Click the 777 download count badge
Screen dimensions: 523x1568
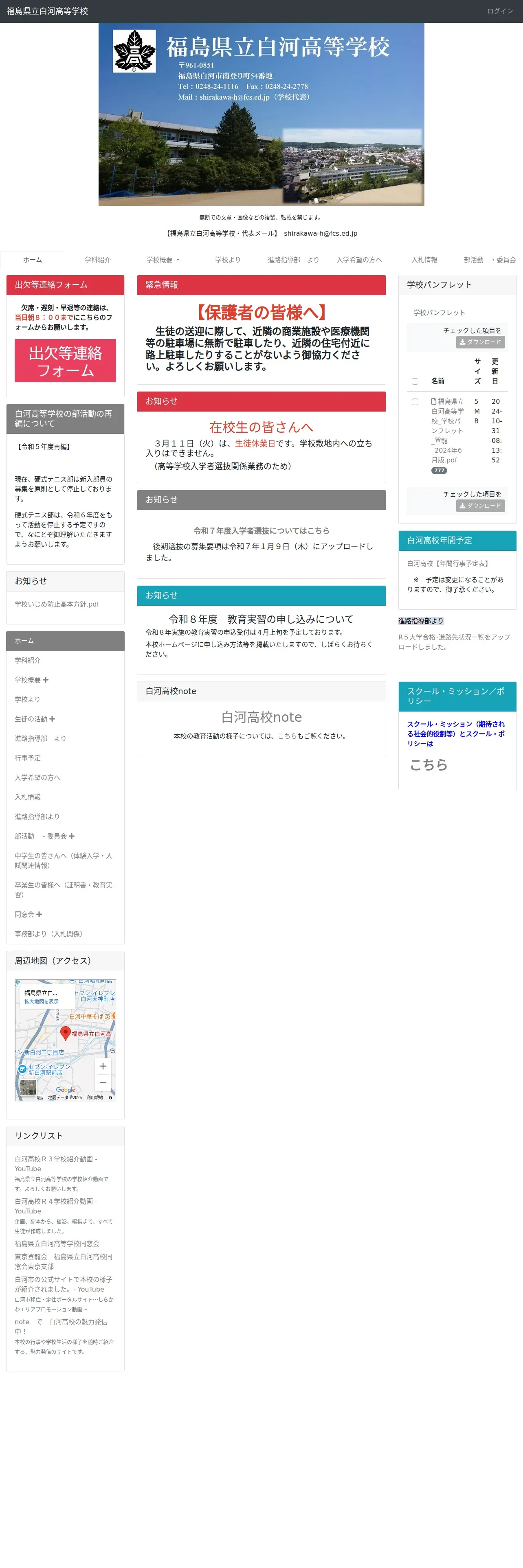(439, 471)
